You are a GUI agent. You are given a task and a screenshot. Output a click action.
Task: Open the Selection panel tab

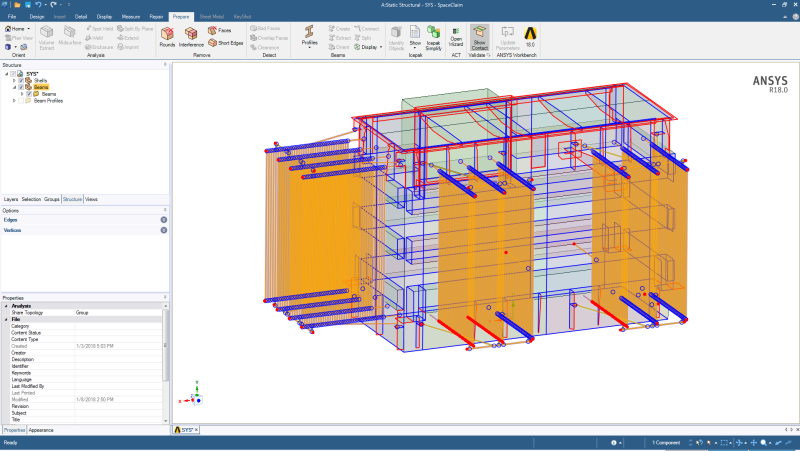(x=31, y=199)
